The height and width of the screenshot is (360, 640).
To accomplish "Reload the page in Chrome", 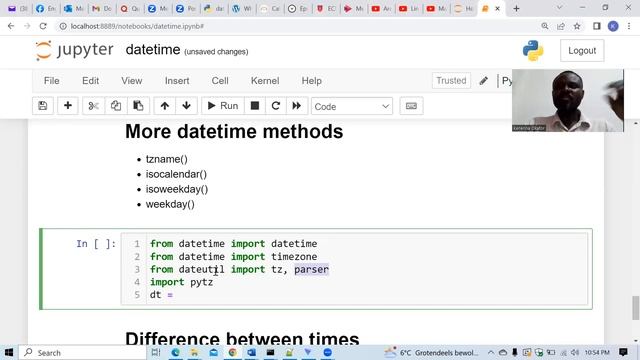I will point(43,26).
